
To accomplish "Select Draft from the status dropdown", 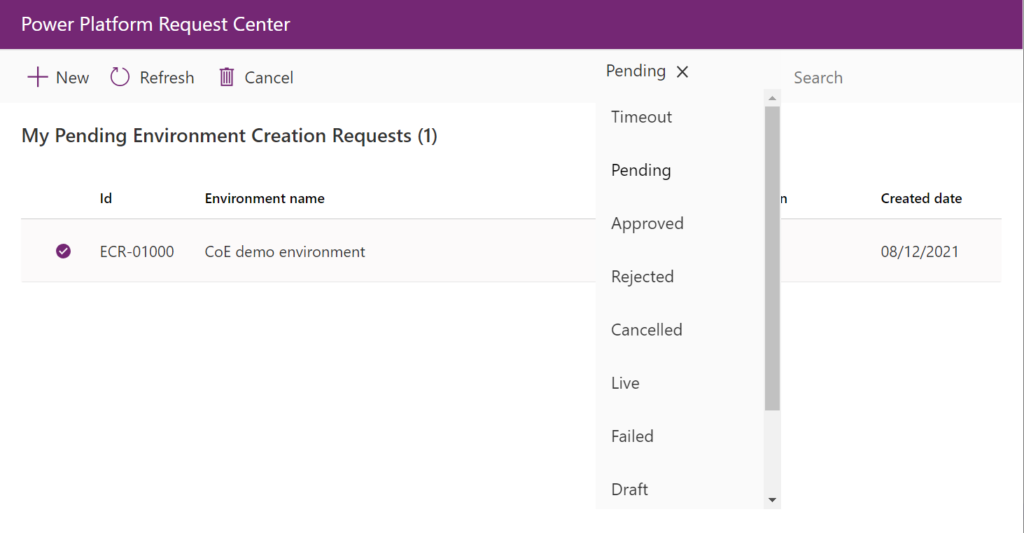I will click(x=629, y=489).
